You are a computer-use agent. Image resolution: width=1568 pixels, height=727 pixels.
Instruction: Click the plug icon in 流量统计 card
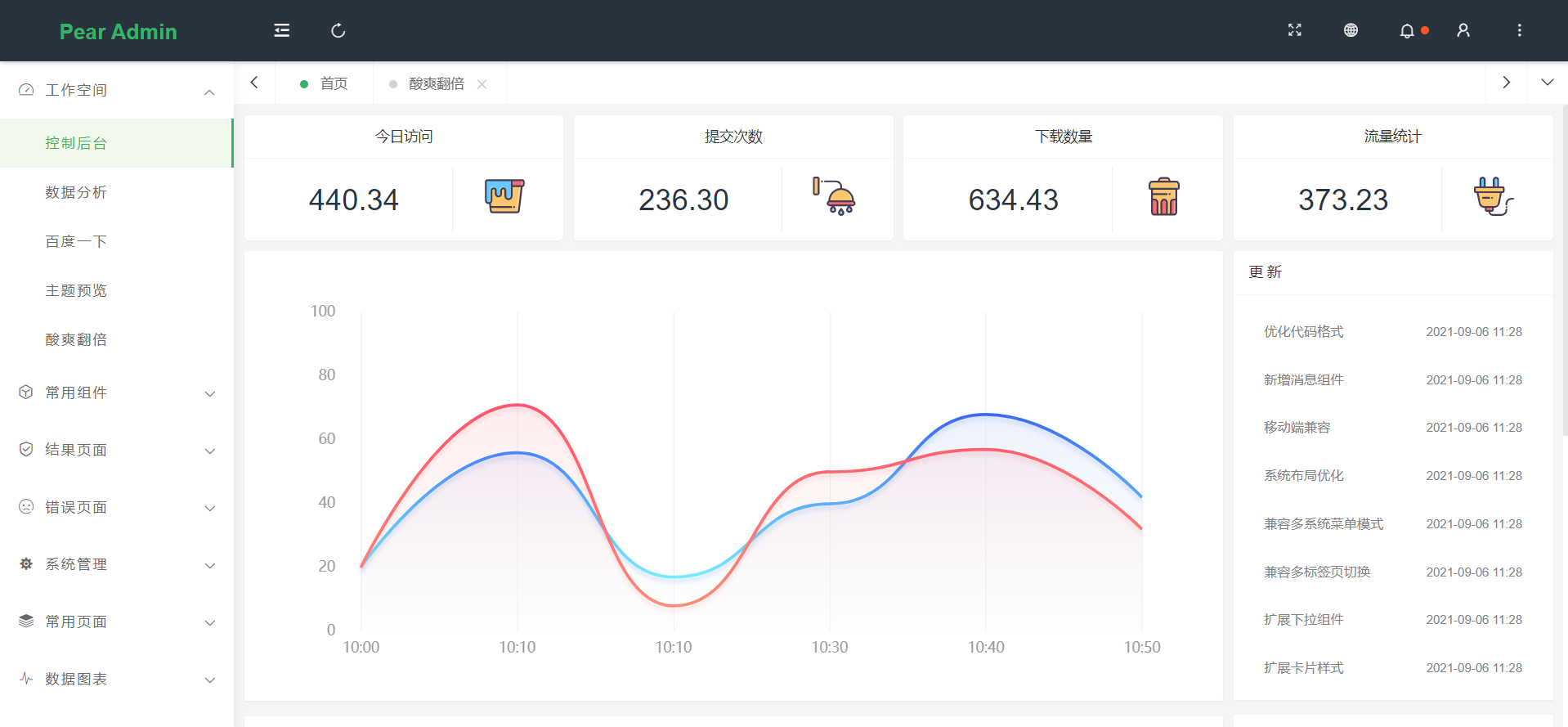(1494, 196)
